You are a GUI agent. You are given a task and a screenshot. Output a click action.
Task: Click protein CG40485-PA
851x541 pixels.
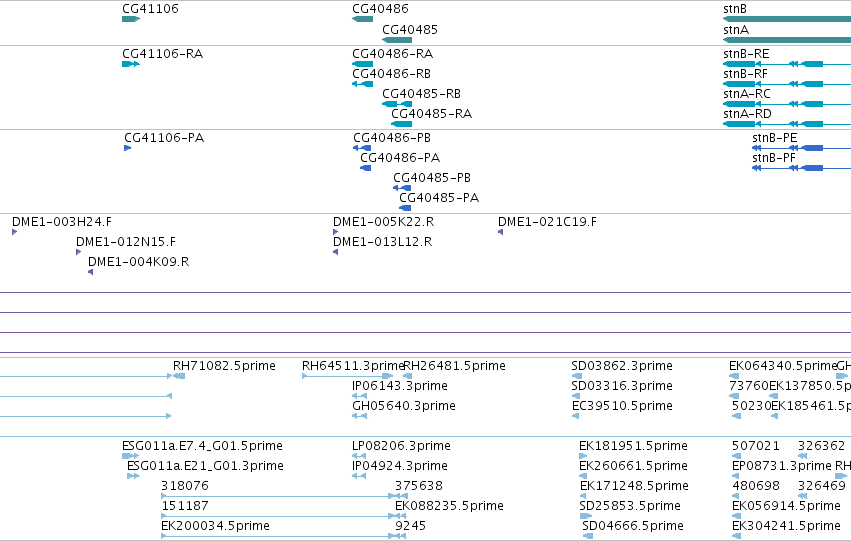[439, 198]
